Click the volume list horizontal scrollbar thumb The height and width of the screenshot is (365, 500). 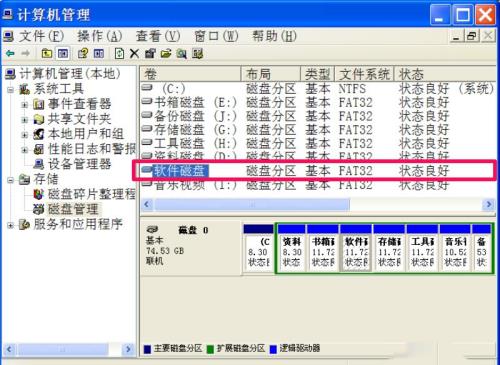point(252,204)
